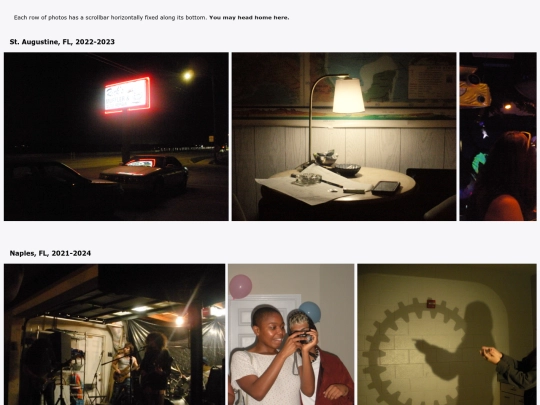540x405 pixels.
Task: Click the parked car under the neon sign
Action: click(144, 174)
